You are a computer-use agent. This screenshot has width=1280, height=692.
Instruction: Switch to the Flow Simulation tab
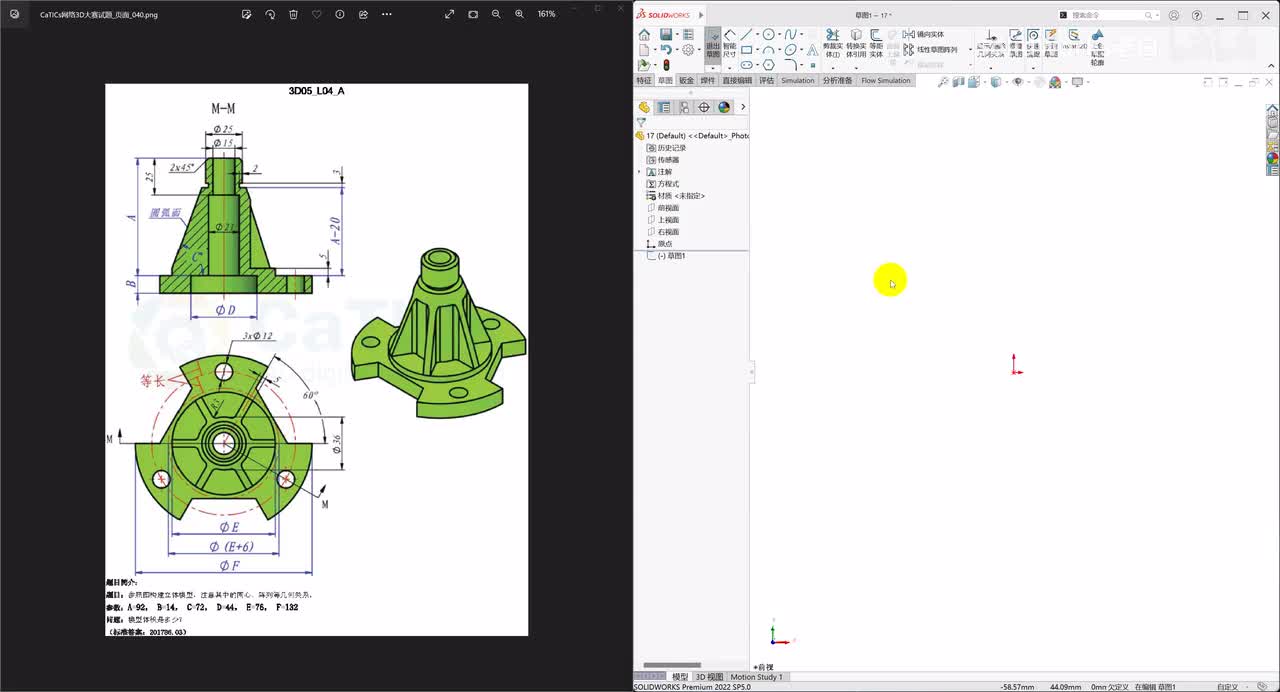(x=886, y=81)
